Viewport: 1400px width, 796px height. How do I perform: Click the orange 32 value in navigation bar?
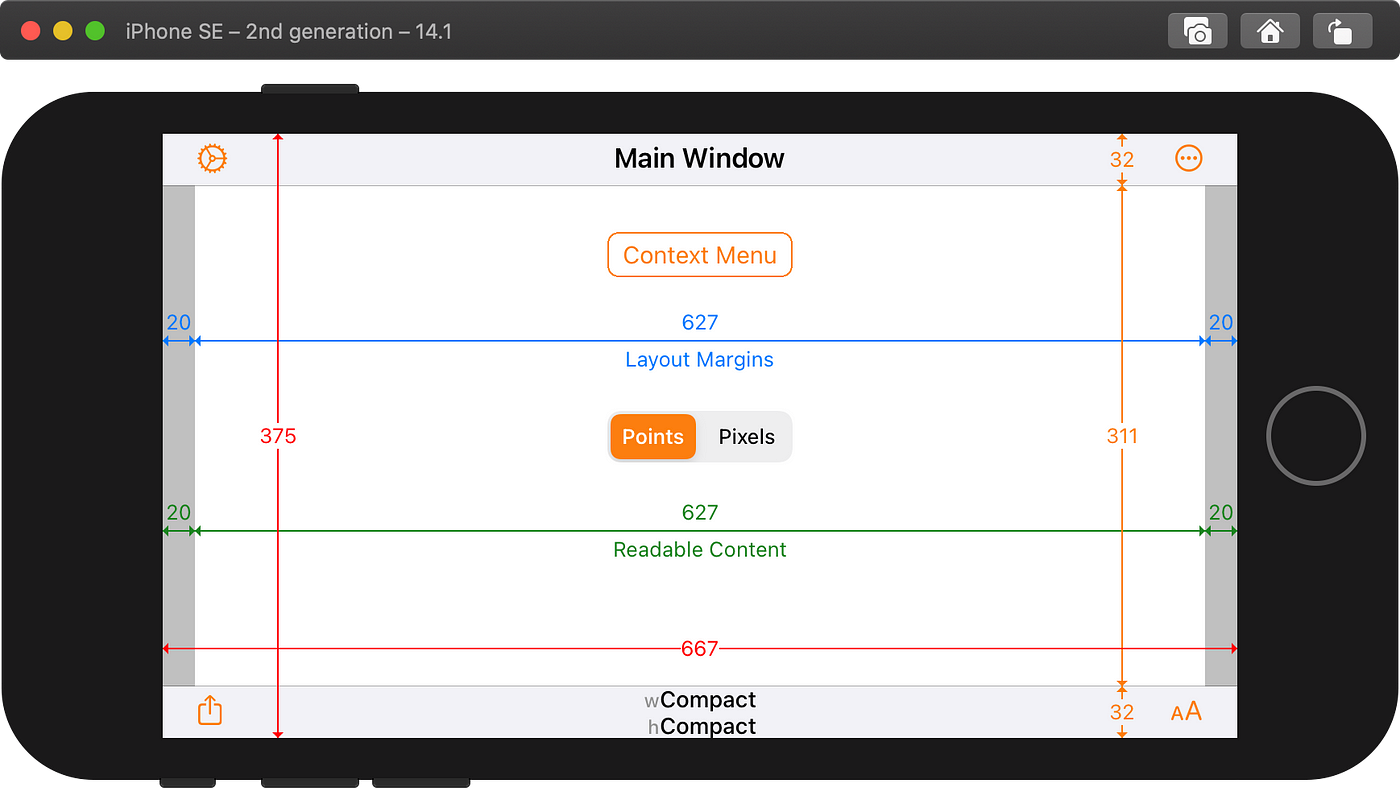point(1122,160)
